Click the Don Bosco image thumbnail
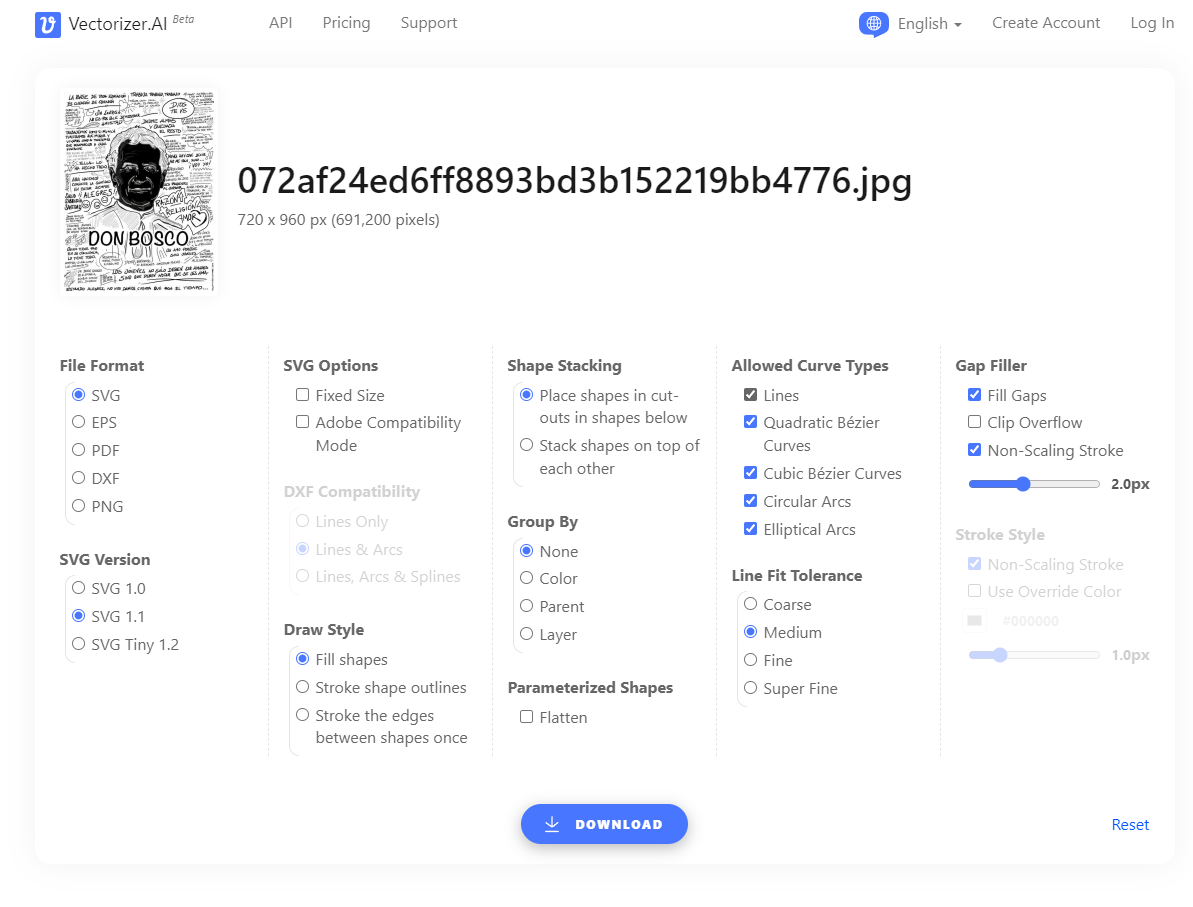This screenshot has height=907, width=1193. coord(138,190)
